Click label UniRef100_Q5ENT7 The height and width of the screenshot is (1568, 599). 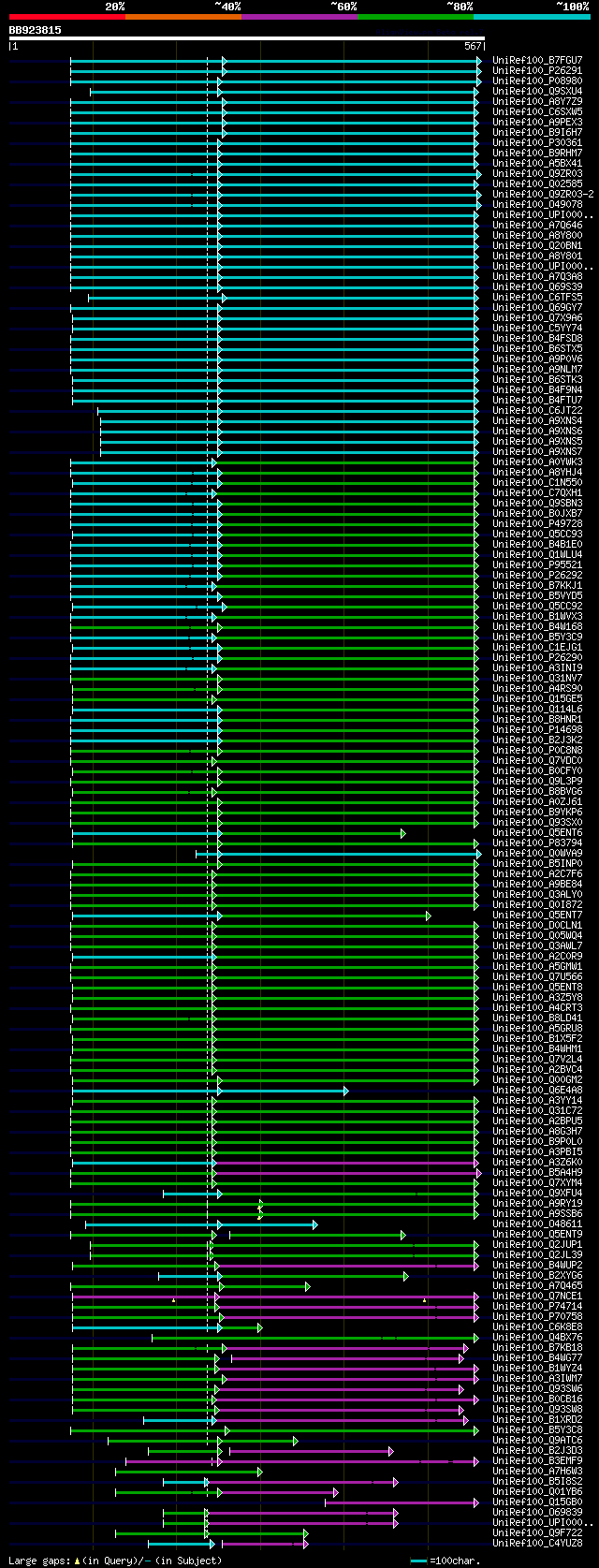tap(537, 915)
